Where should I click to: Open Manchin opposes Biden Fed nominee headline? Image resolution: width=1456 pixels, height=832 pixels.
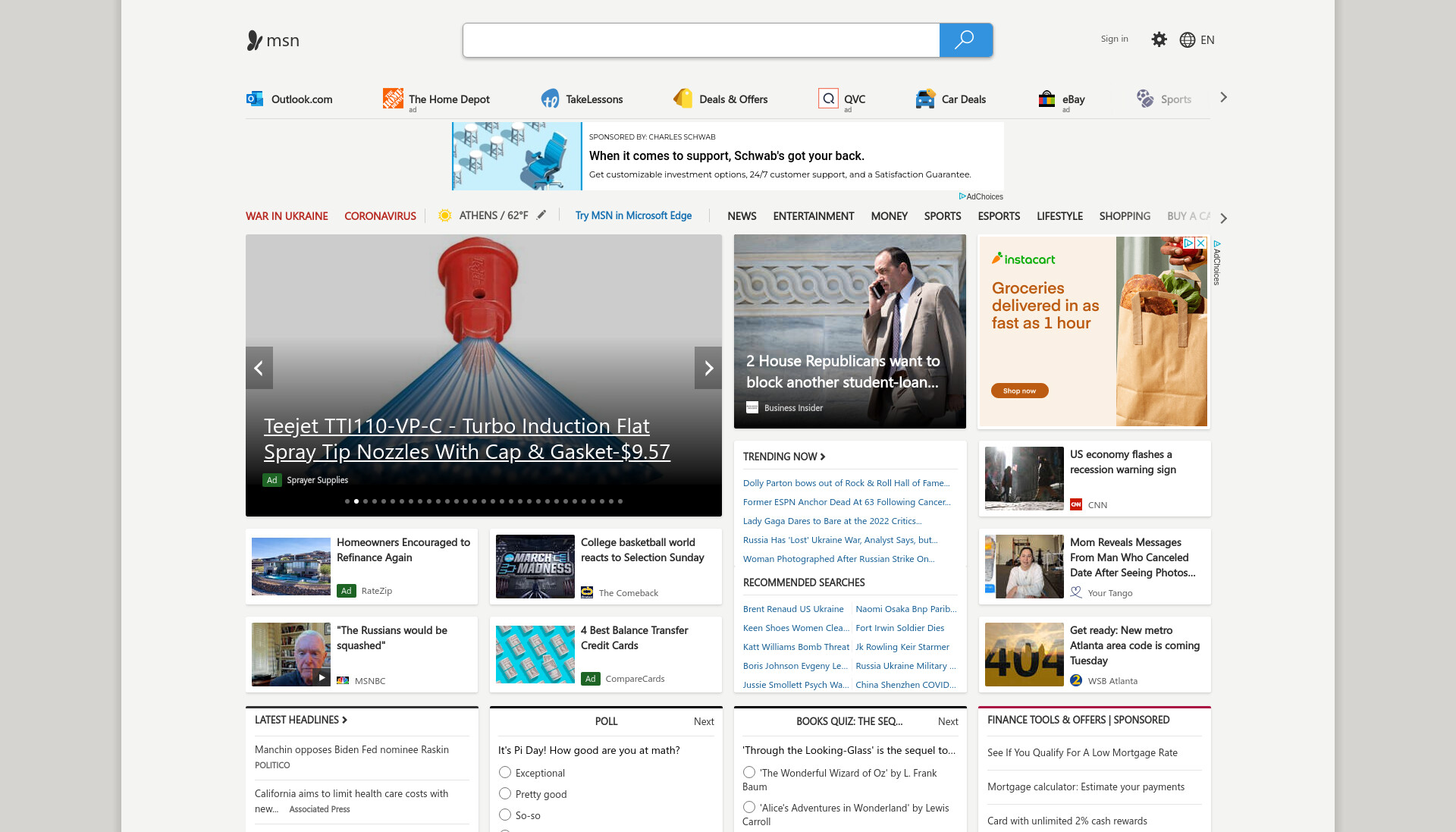pos(352,749)
